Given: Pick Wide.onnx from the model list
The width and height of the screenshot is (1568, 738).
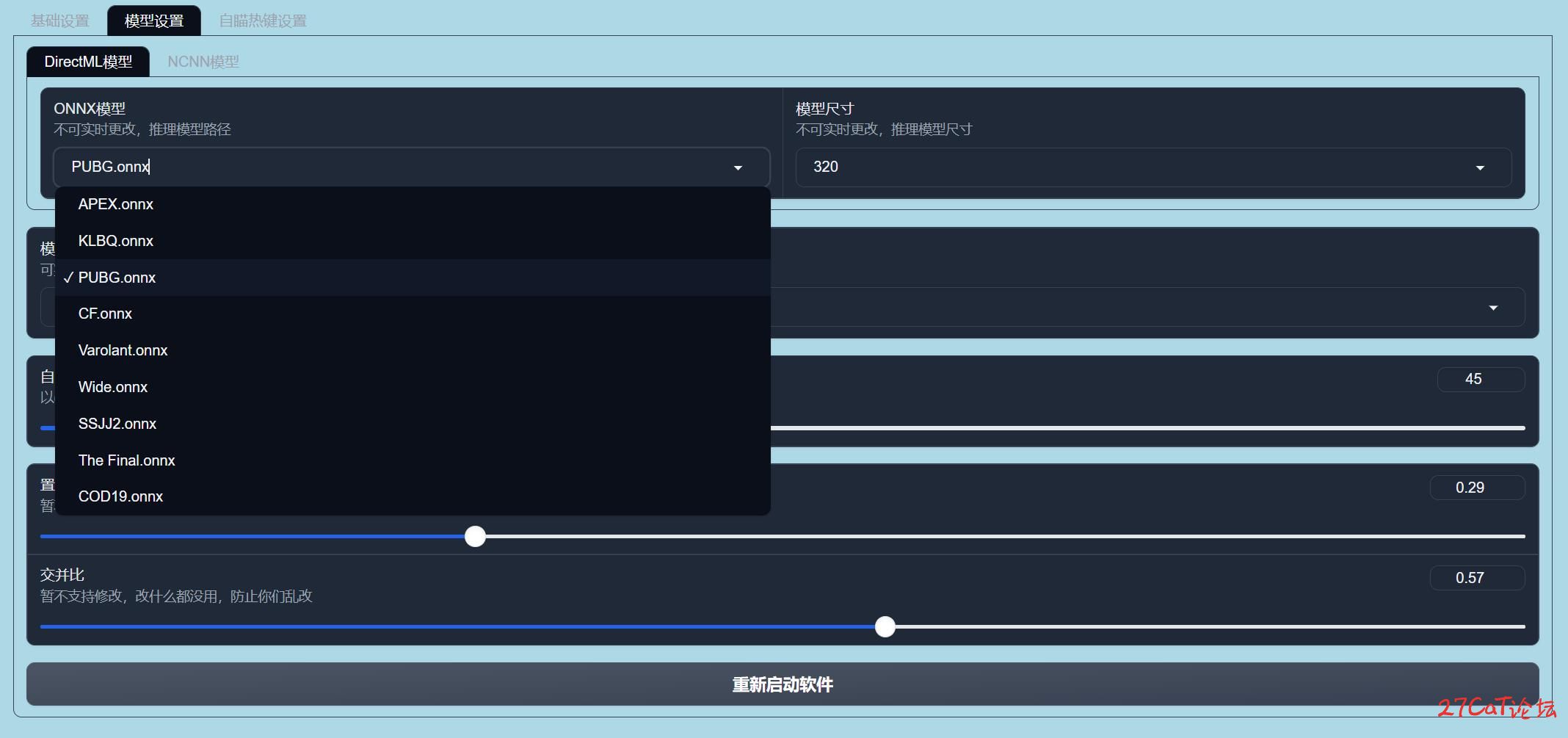Looking at the screenshot, I should coord(413,387).
